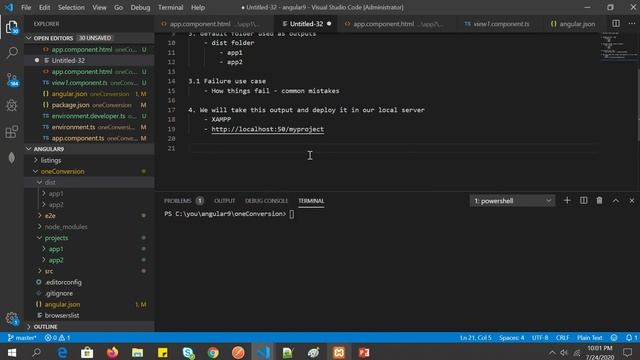This screenshot has height=360, width=640.
Task: Open the Source Control view
Action: pos(12,79)
